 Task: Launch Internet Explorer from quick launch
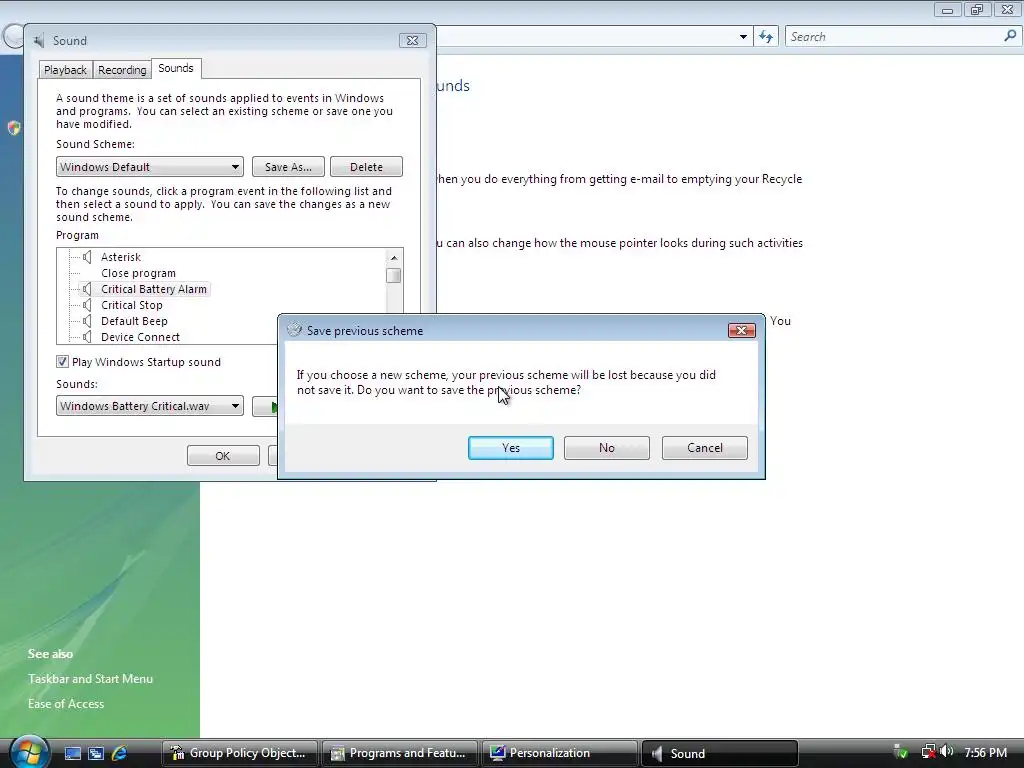[120, 754]
